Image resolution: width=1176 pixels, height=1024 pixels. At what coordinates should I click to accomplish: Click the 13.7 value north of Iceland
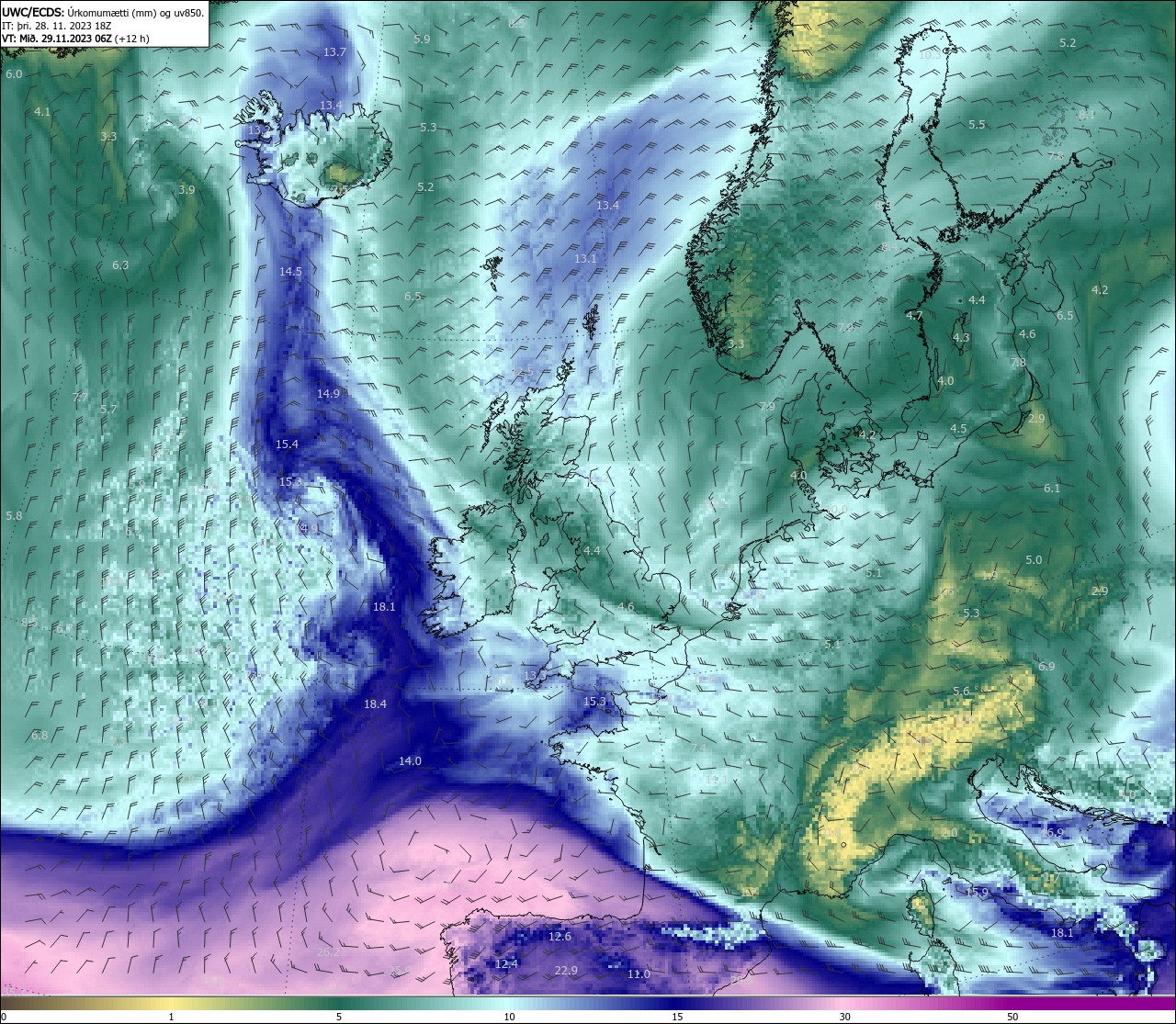334,52
